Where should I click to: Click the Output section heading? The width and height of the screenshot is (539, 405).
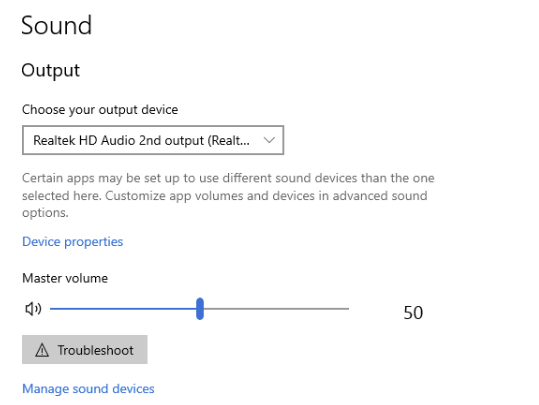(x=51, y=70)
